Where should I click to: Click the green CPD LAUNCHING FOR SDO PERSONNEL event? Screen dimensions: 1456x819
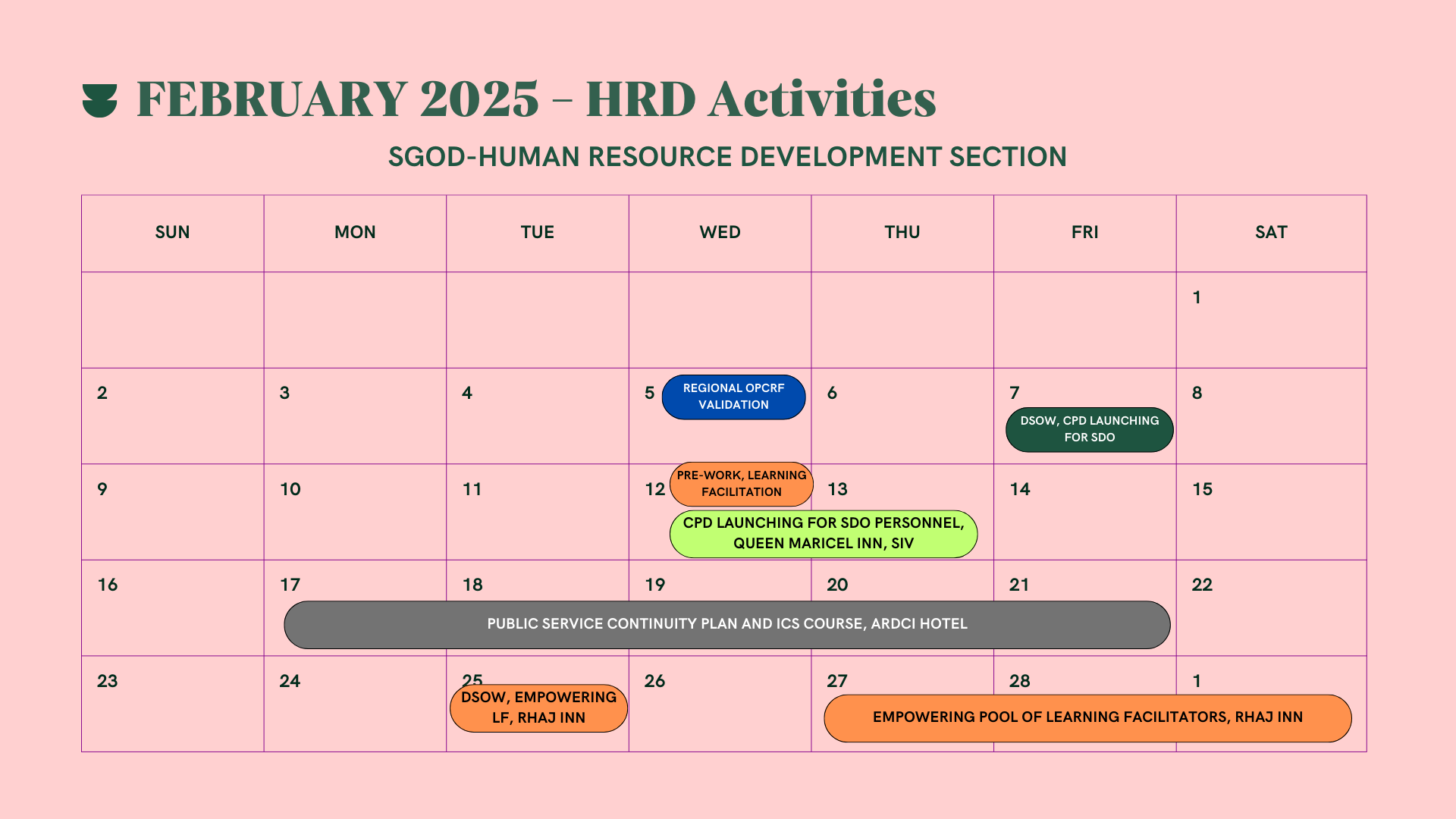point(822,533)
